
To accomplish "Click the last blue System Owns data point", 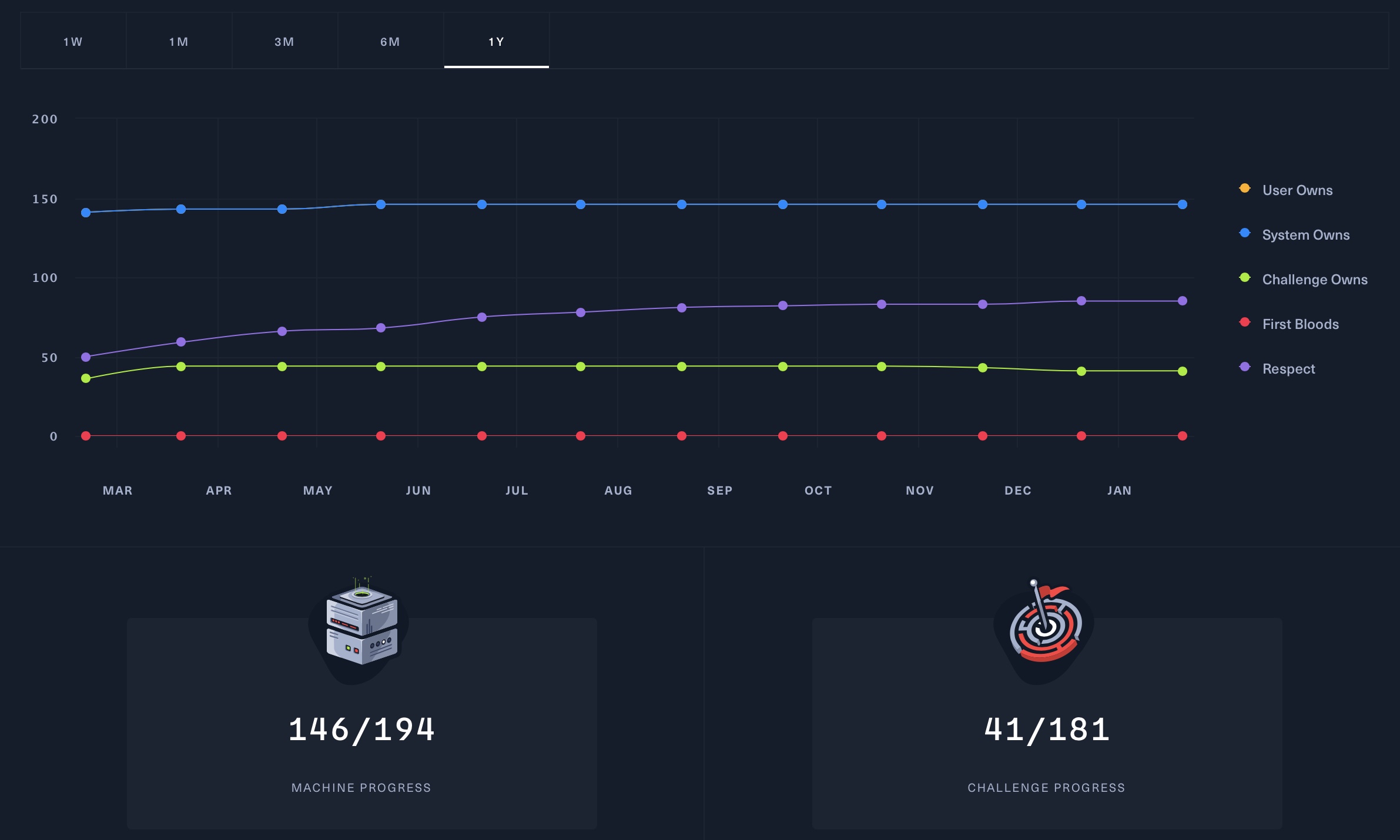I will pos(1182,204).
